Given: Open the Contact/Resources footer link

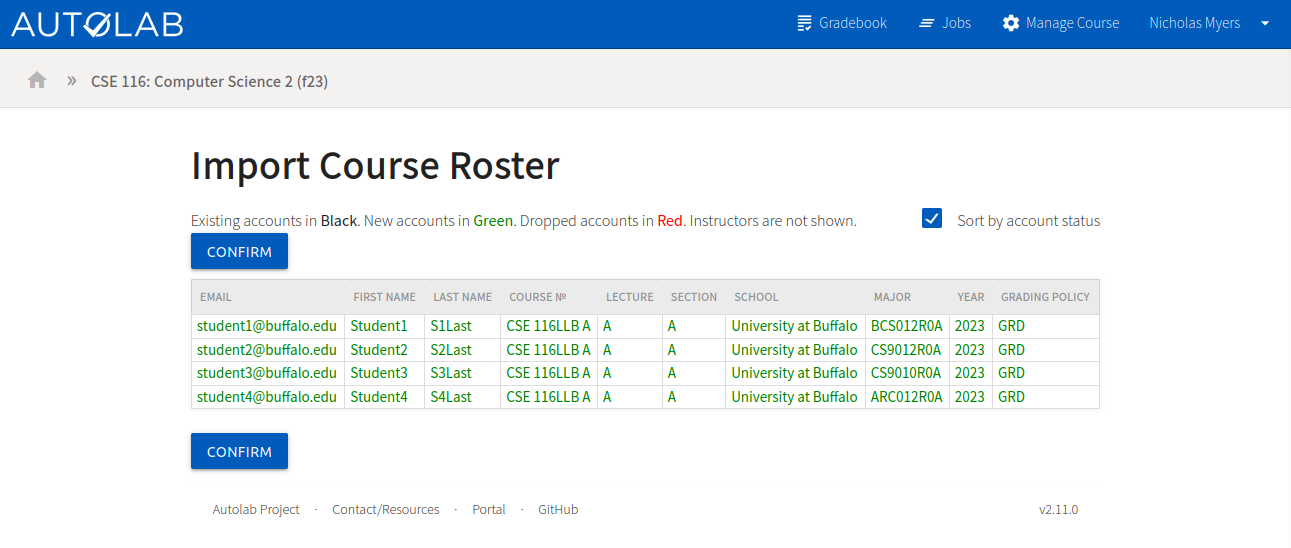Looking at the screenshot, I should pyautogui.click(x=386, y=509).
